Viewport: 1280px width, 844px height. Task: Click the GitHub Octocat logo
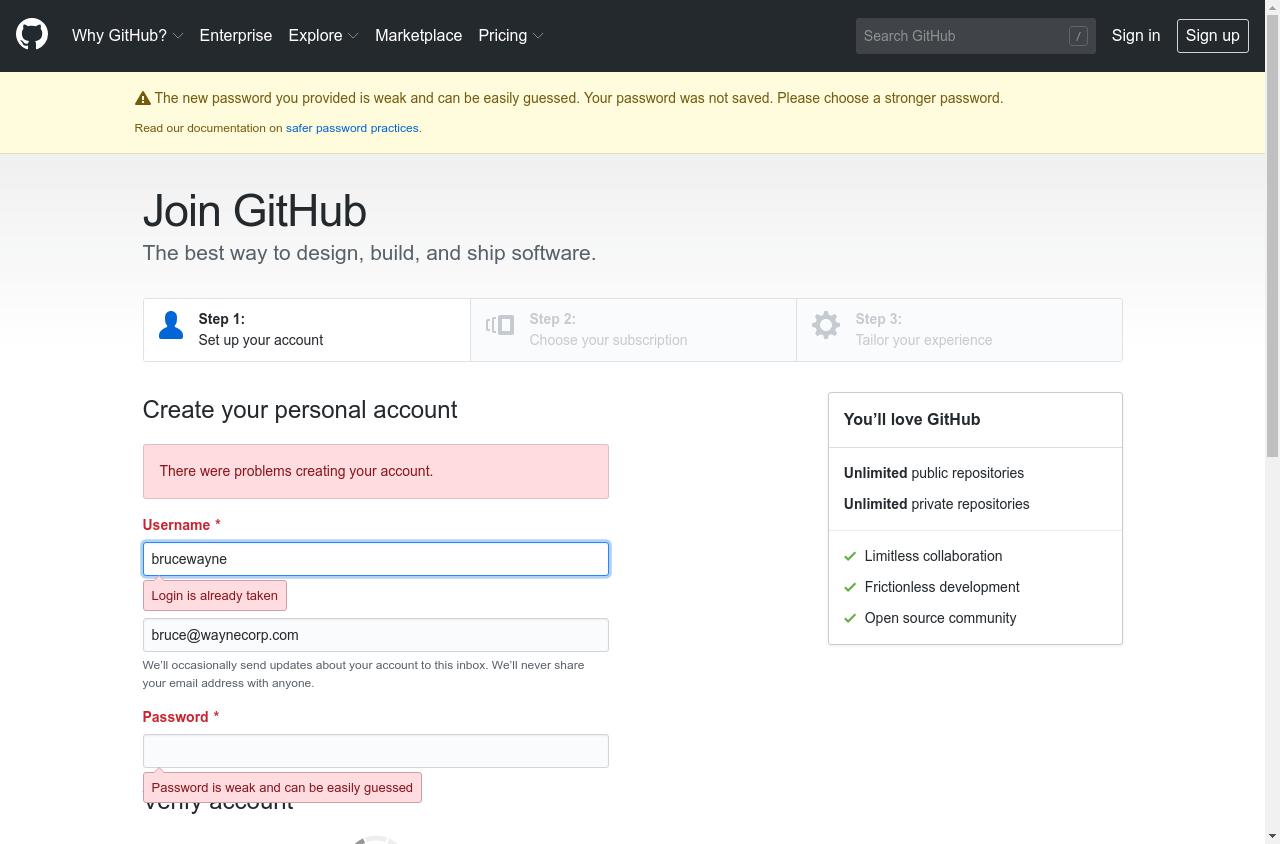pyautogui.click(x=31, y=35)
